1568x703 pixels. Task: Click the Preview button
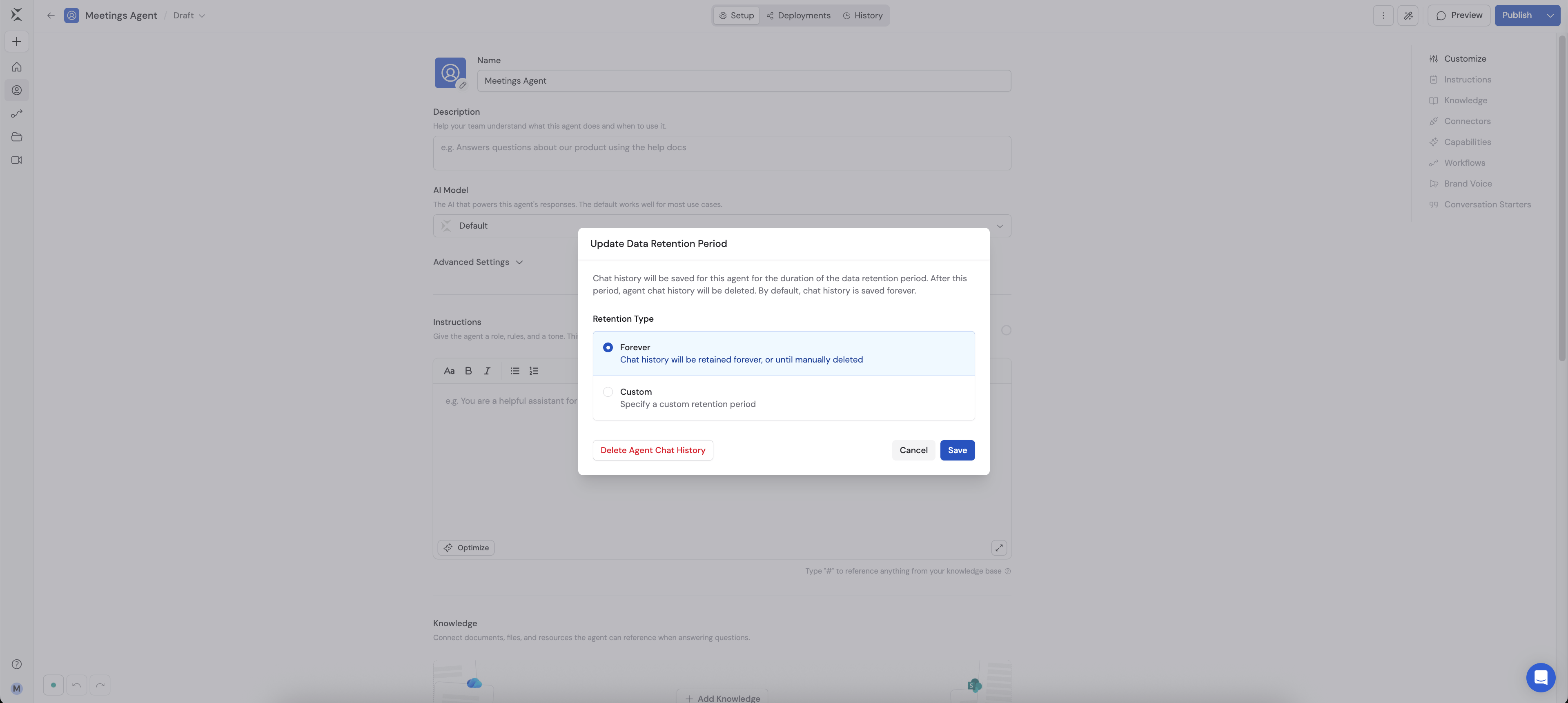(x=1459, y=15)
